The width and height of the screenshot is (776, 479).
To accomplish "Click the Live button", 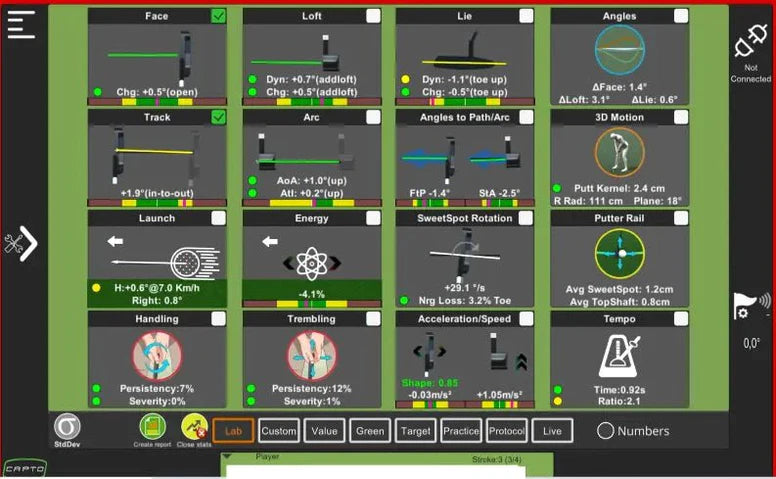I will coord(552,431).
